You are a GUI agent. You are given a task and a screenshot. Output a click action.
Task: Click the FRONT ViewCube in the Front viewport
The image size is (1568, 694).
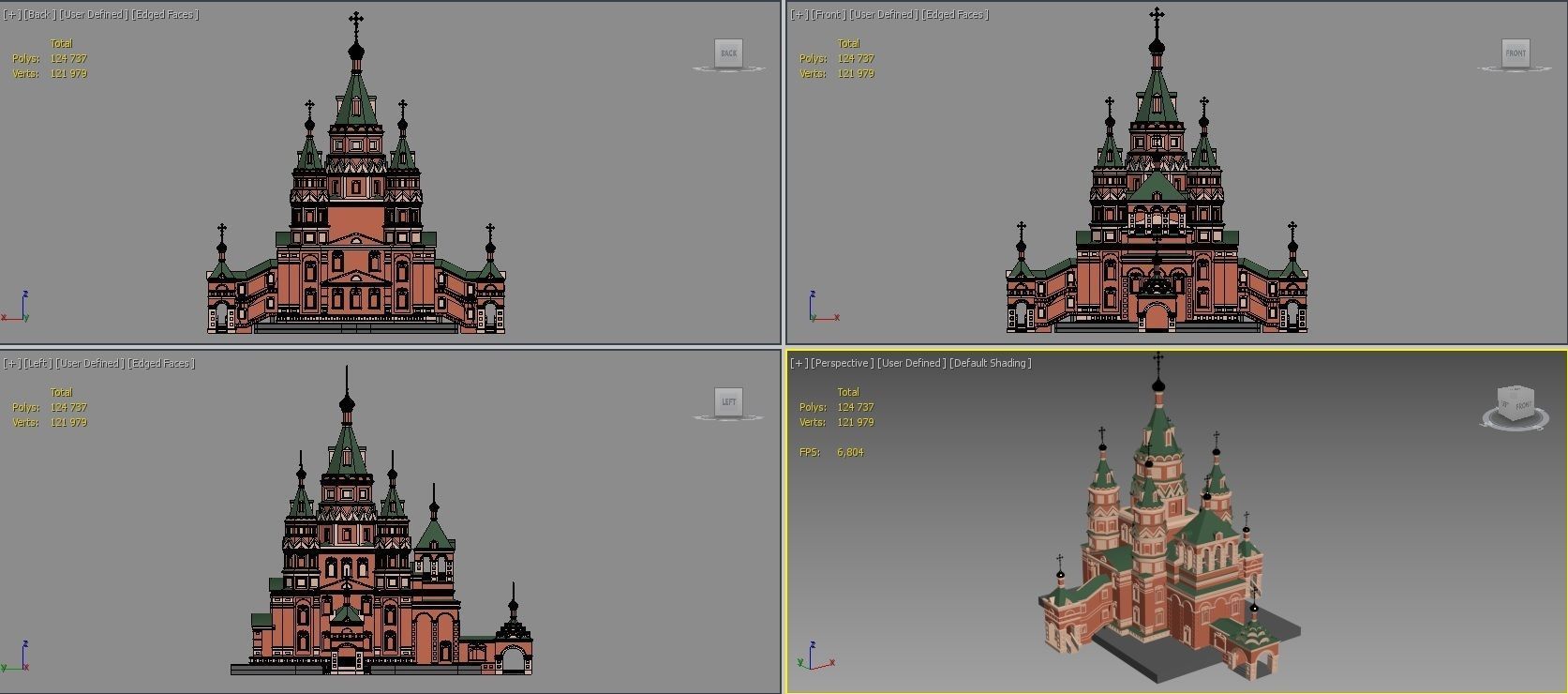pyautogui.click(x=1516, y=53)
